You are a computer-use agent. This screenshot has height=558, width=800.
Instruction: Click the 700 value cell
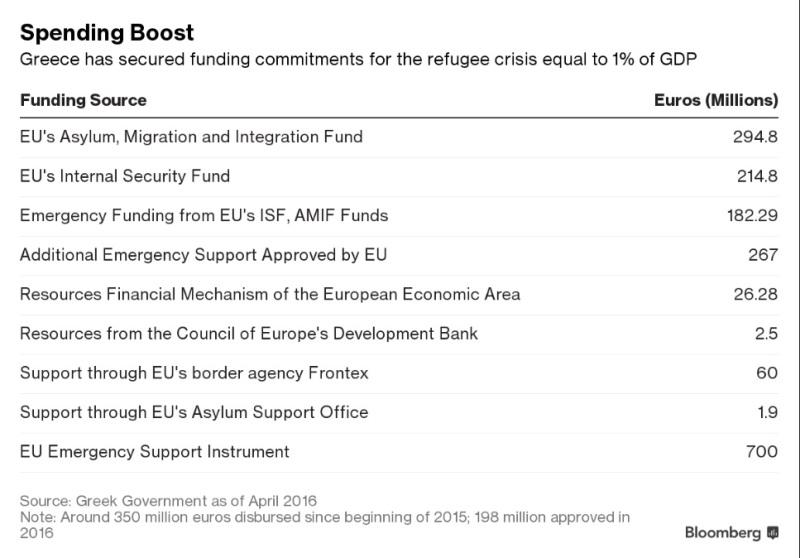pyautogui.click(x=762, y=452)
